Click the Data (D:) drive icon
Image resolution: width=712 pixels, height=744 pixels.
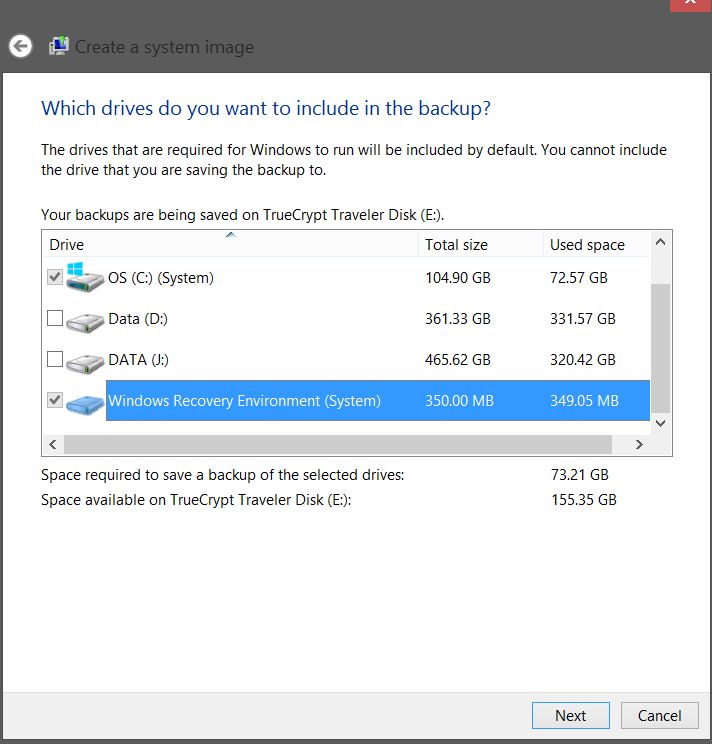pos(85,323)
